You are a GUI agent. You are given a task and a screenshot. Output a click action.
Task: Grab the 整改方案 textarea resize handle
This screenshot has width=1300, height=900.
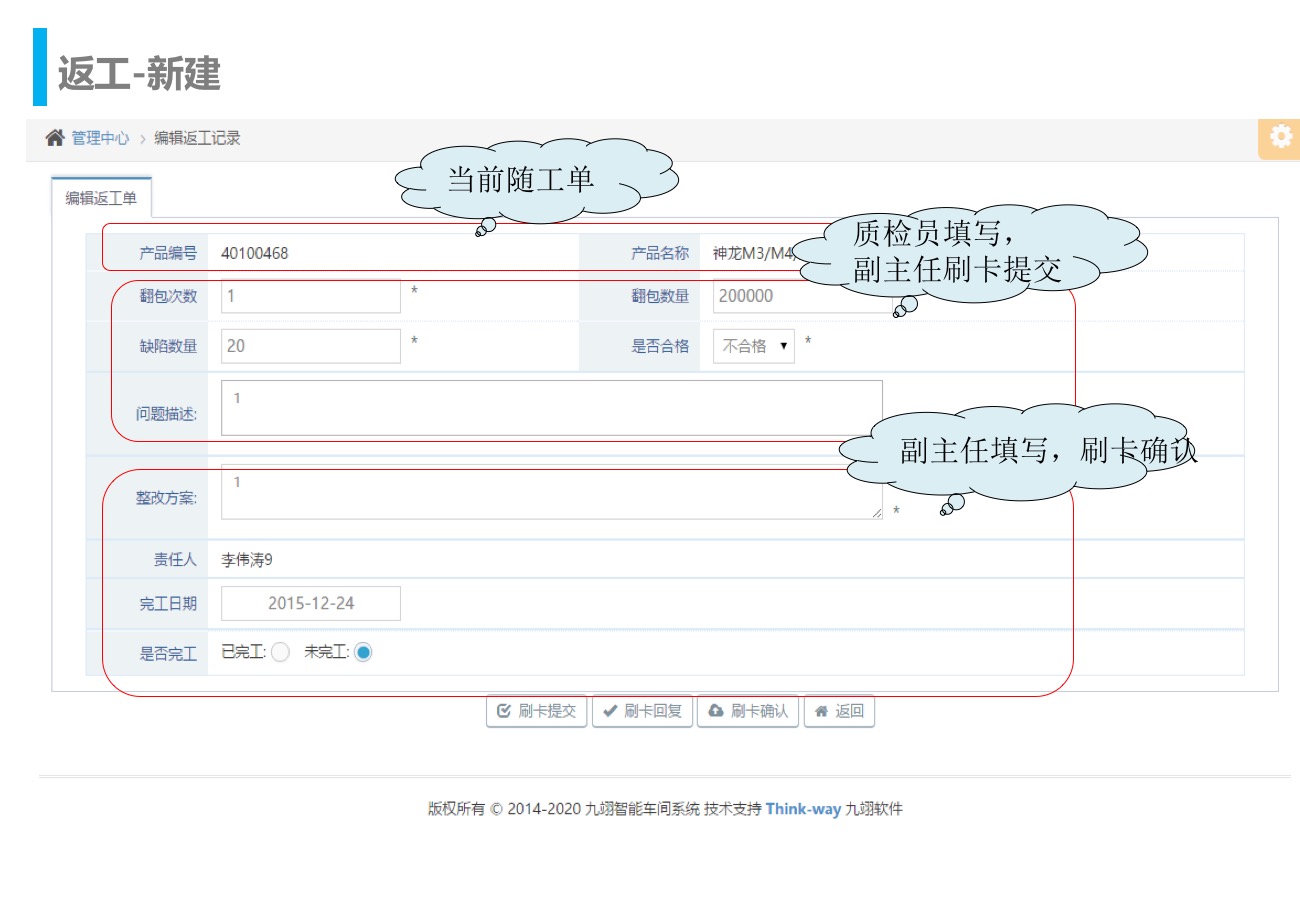(x=877, y=514)
